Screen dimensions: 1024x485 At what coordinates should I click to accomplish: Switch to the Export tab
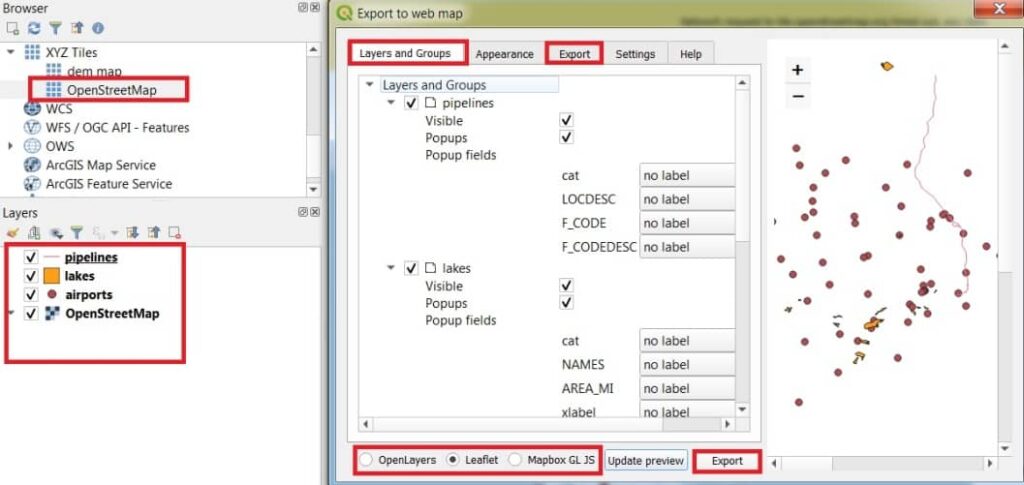point(575,54)
